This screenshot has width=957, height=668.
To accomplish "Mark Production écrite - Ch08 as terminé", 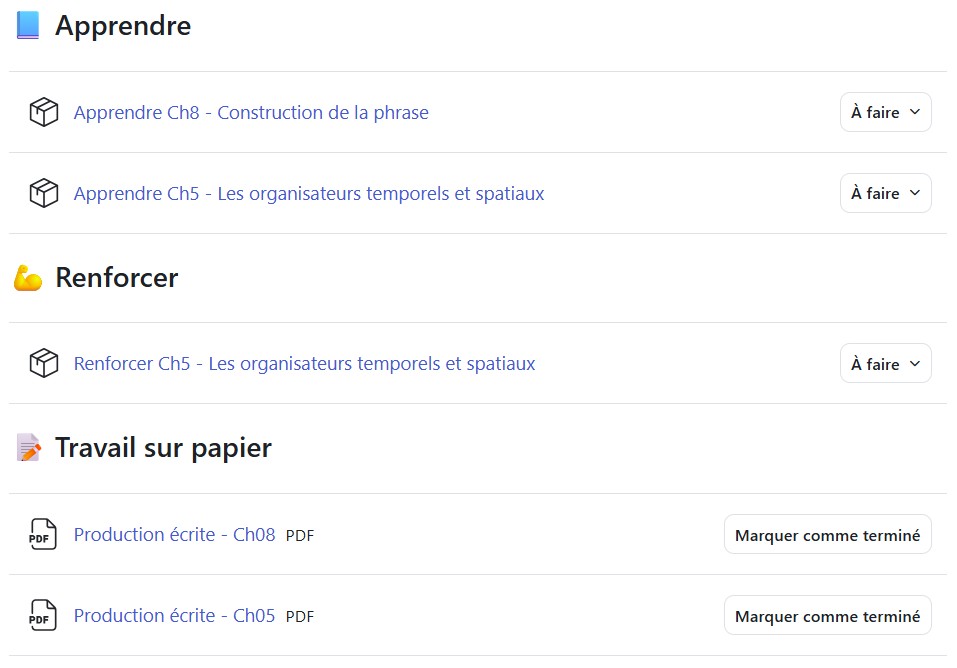I will pyautogui.click(x=827, y=535).
